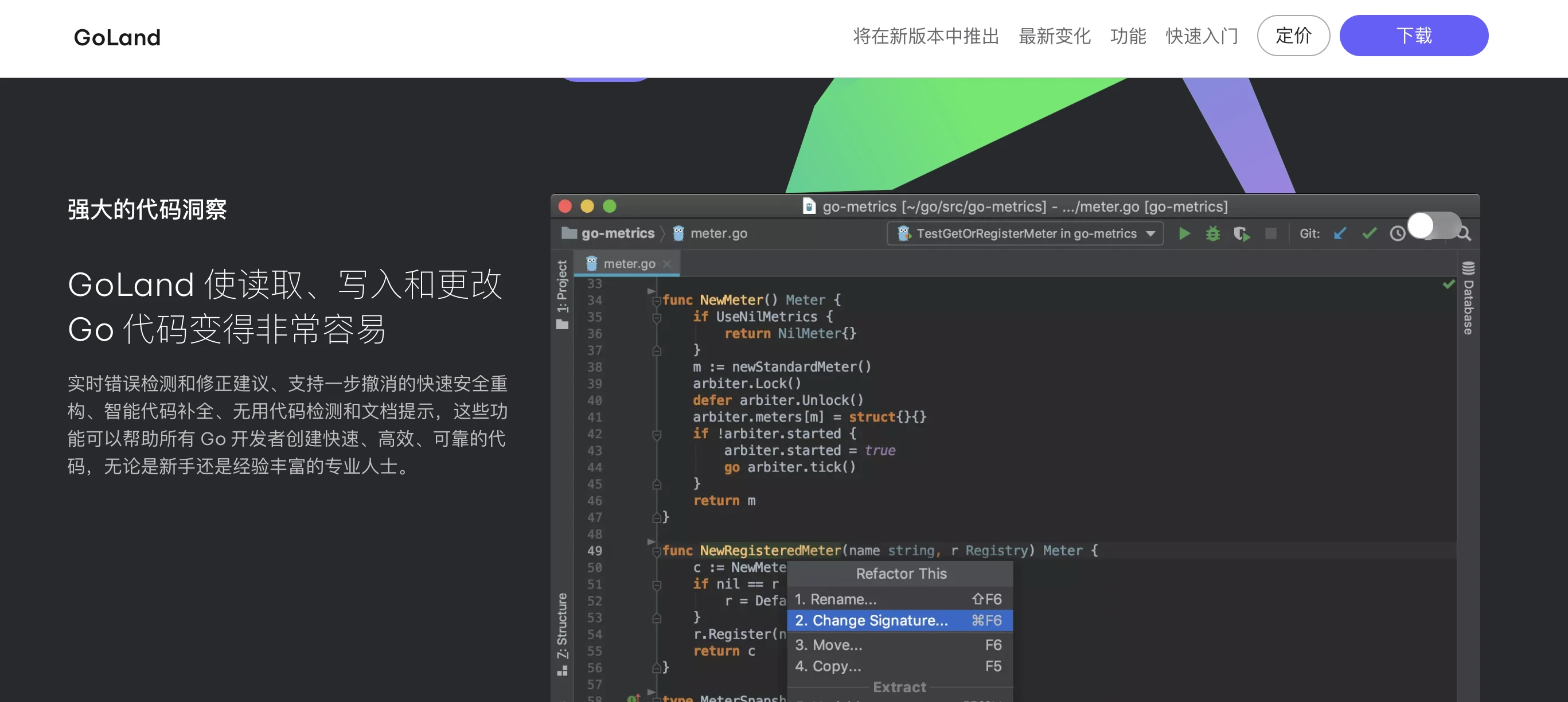Click the green inspection checkmark in editor corner
The width and height of the screenshot is (1568, 702).
(x=1448, y=284)
